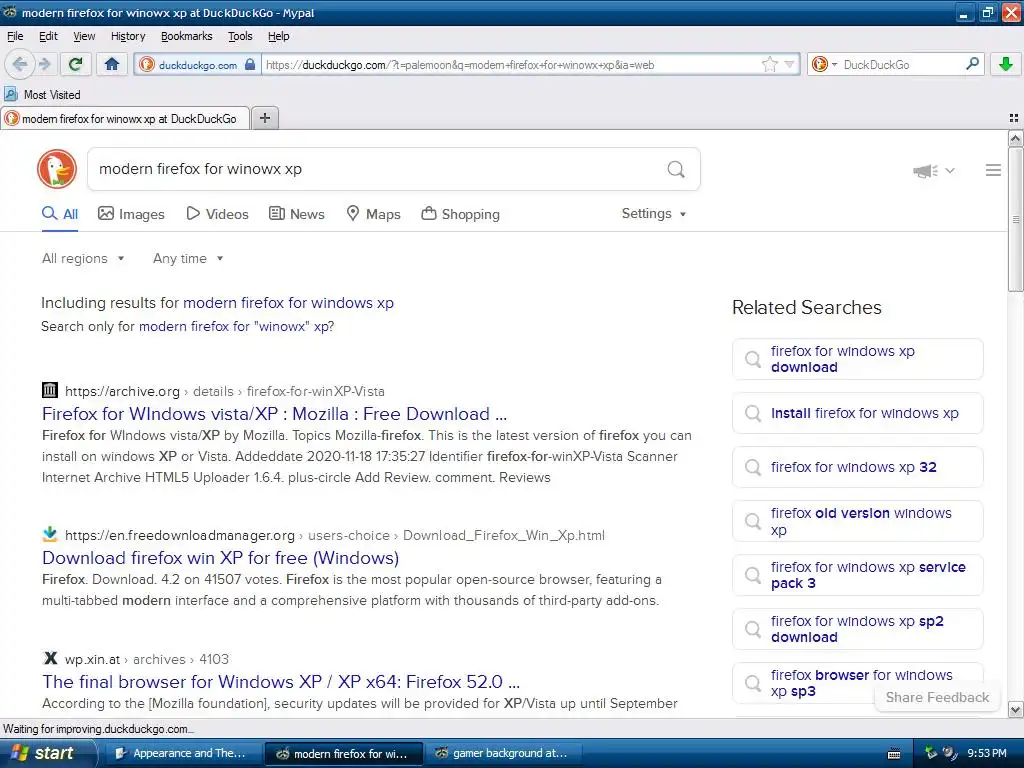Image resolution: width=1024 pixels, height=768 pixels.
Task: Reload the page with the refresh icon
Action: [x=75, y=64]
